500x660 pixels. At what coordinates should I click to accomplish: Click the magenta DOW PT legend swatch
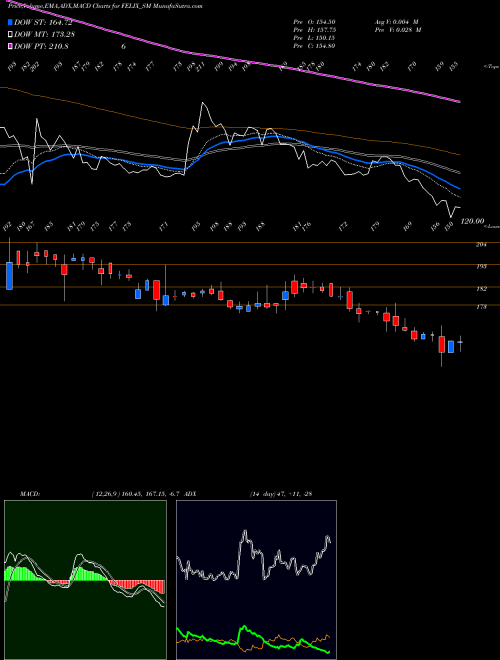pyautogui.click(x=11, y=46)
